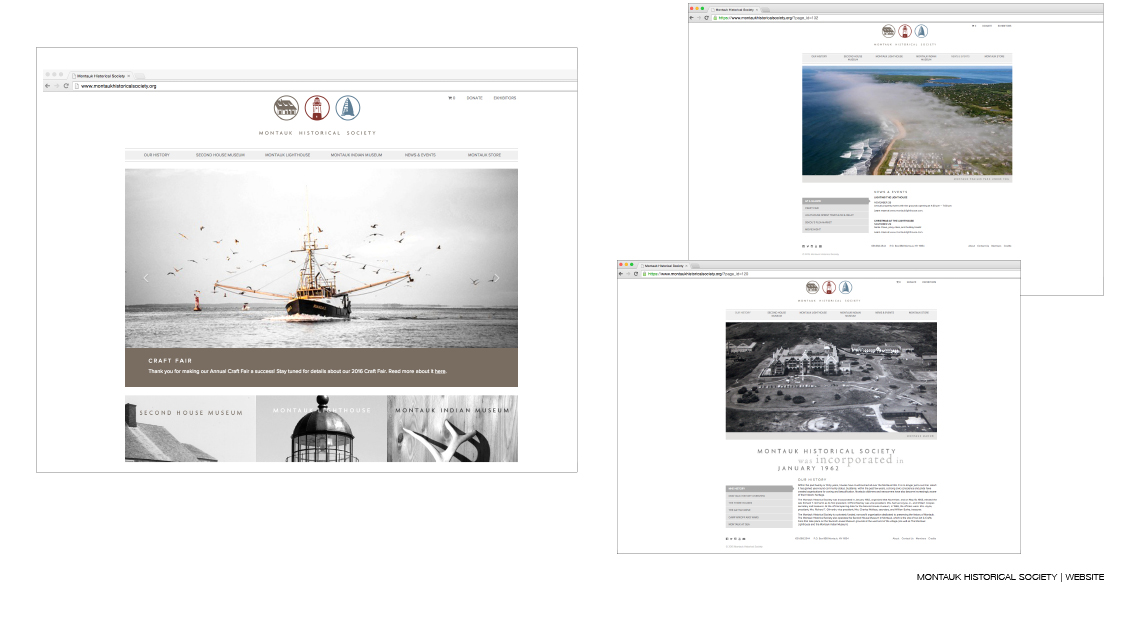The width and height of the screenshot is (1140, 626).
Task: Reload the page in the left browser window
Action: 66,86
